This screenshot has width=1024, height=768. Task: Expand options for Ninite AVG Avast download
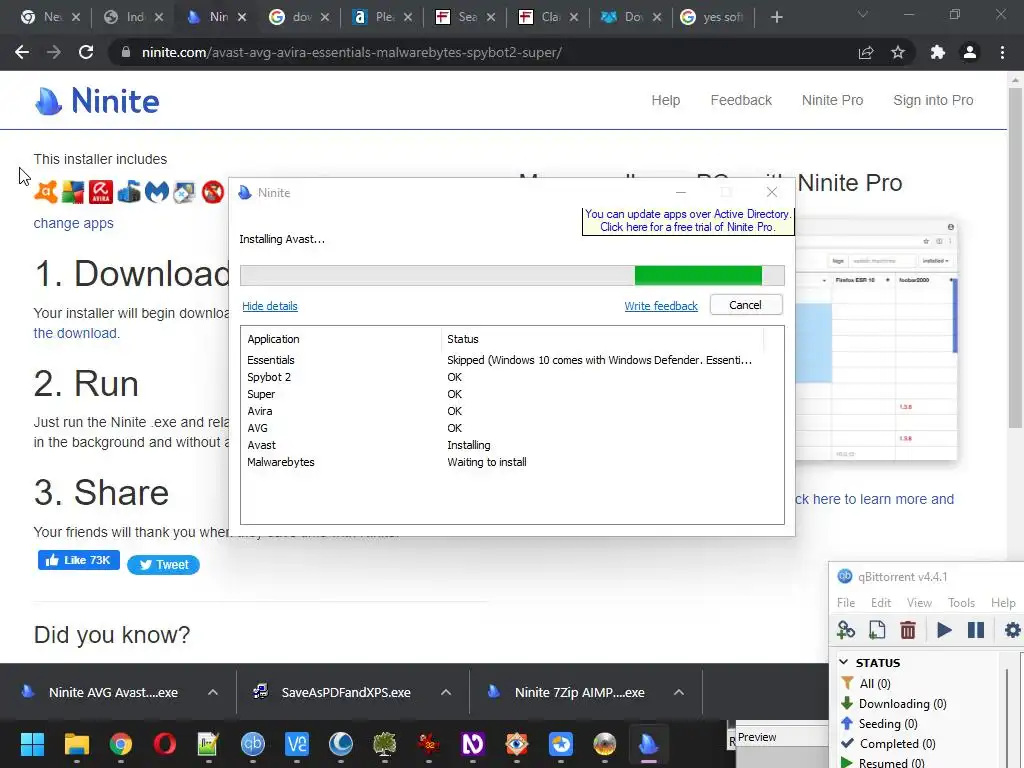(213, 692)
